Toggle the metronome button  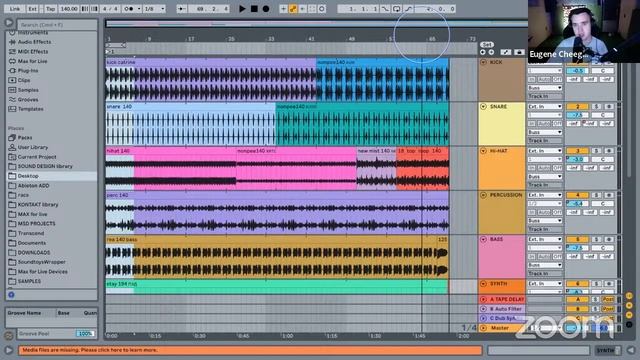click(131, 9)
